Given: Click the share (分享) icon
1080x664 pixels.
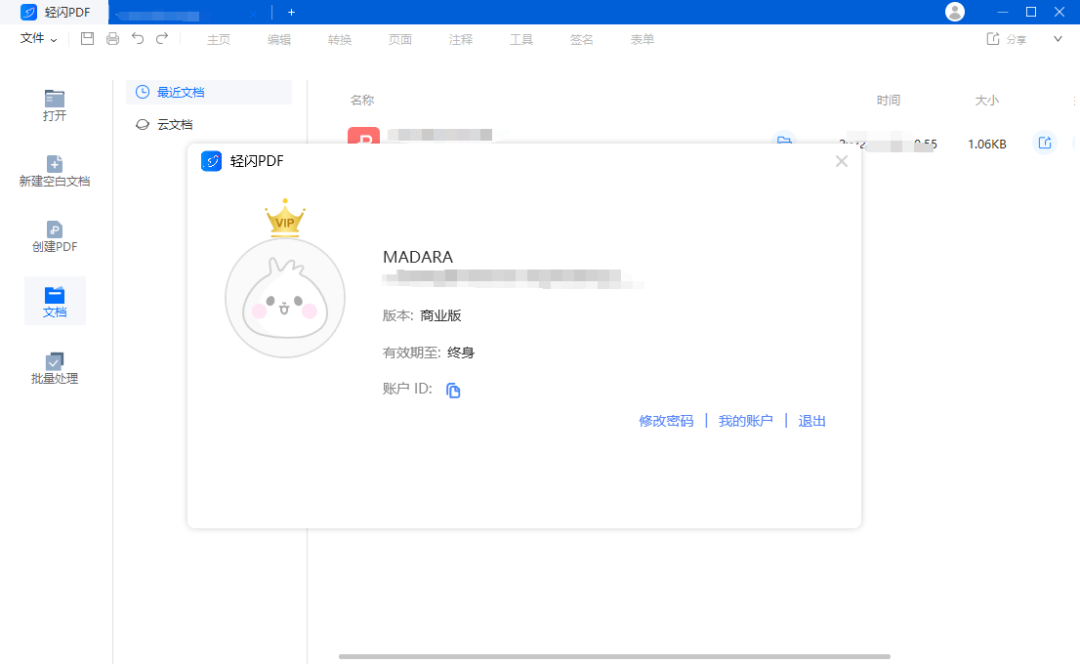Looking at the screenshot, I should pos(993,38).
